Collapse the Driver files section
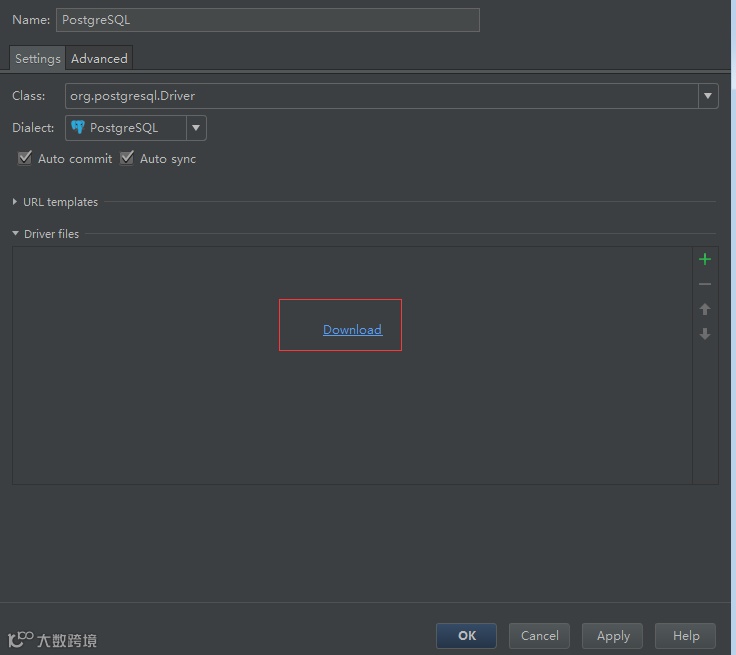 click(15, 233)
